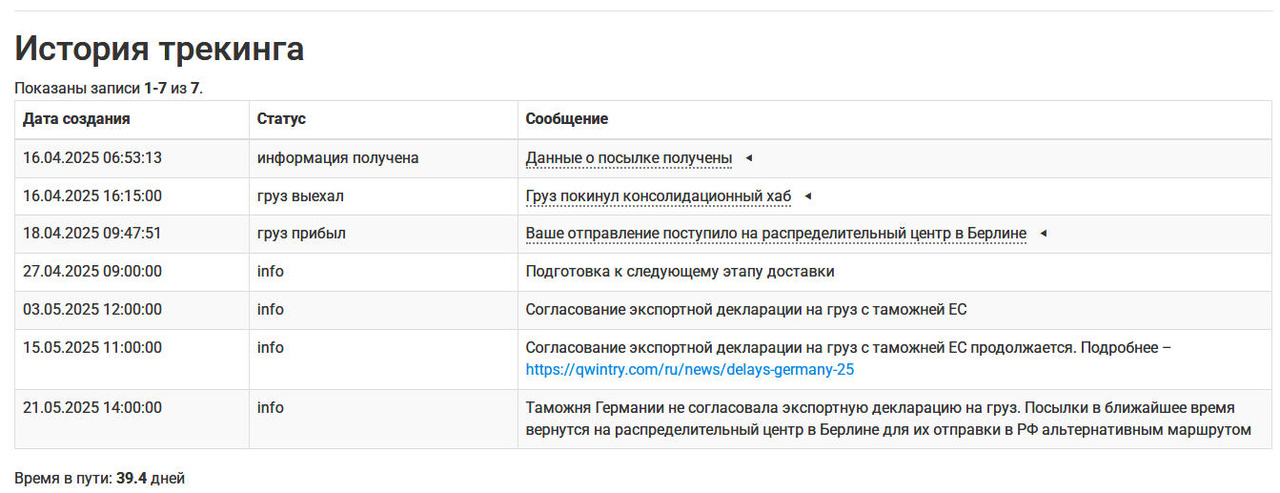Click the "груз выехал" status cell
The height and width of the screenshot is (493, 1280).
click(300, 196)
